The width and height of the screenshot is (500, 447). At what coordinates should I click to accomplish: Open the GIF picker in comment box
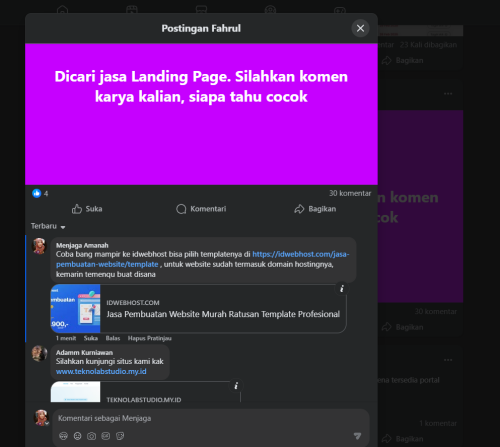pos(106,436)
